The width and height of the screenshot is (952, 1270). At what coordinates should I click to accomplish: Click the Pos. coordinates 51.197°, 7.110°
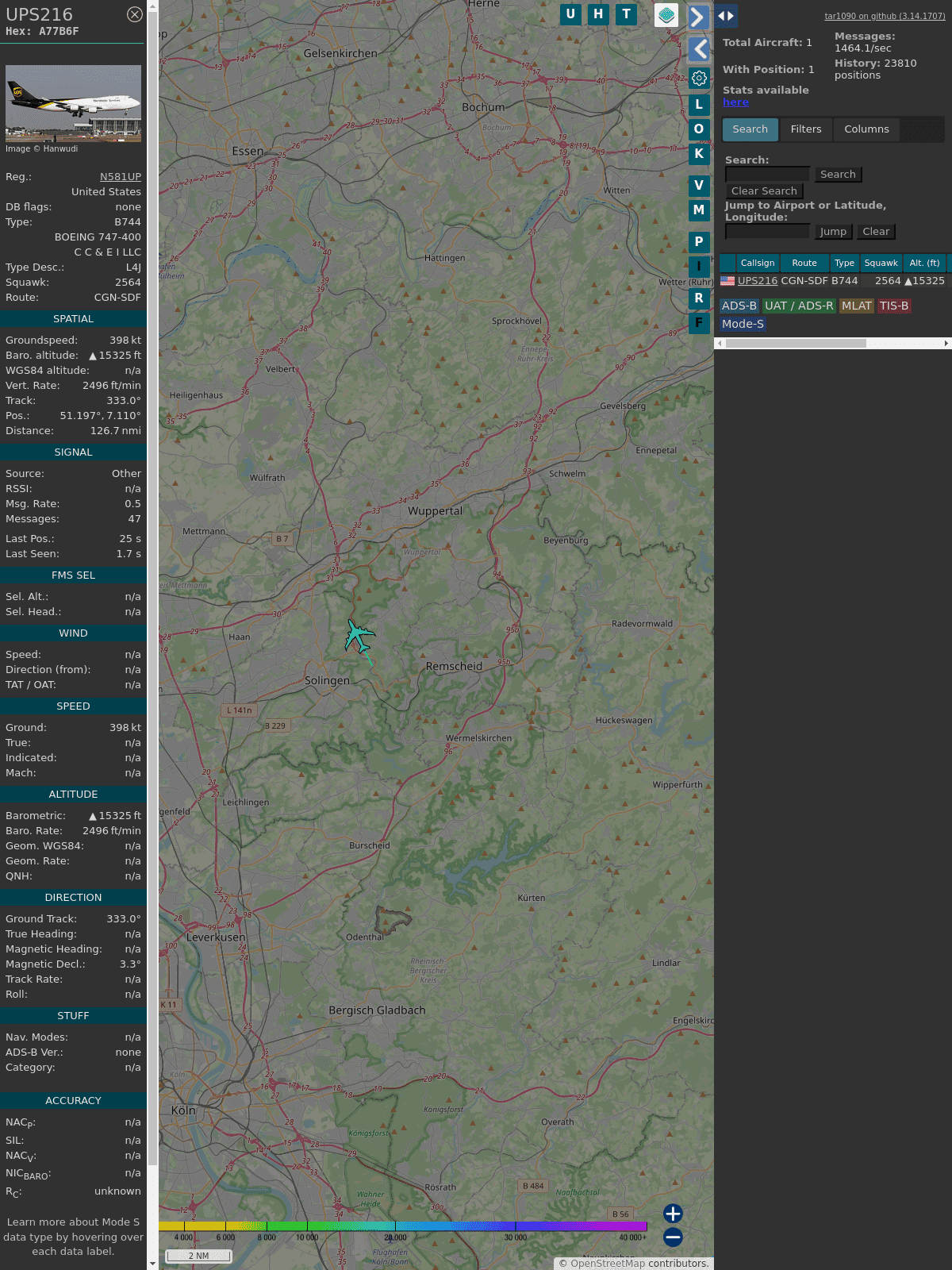coord(100,416)
